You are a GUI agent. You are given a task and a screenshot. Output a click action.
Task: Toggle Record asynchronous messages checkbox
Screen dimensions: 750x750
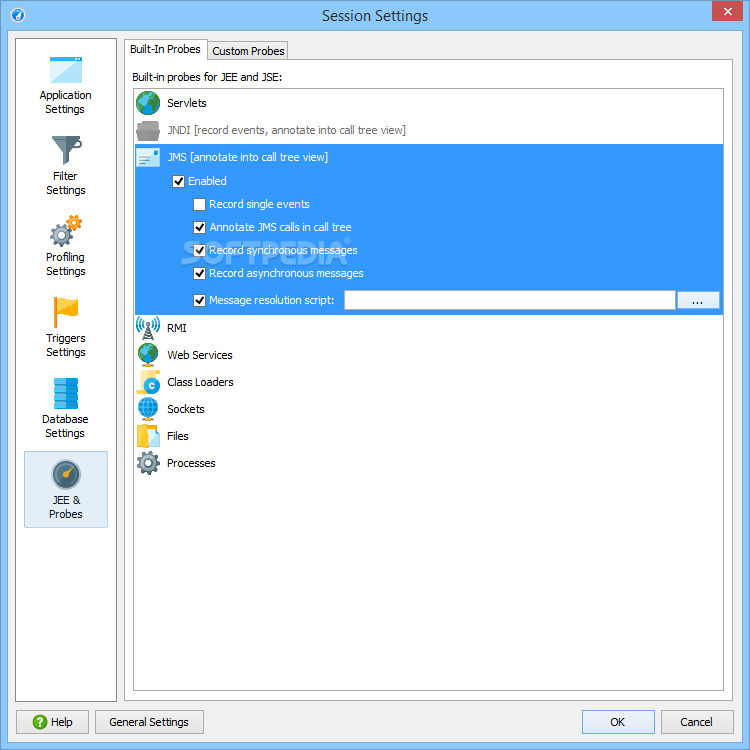(199, 273)
